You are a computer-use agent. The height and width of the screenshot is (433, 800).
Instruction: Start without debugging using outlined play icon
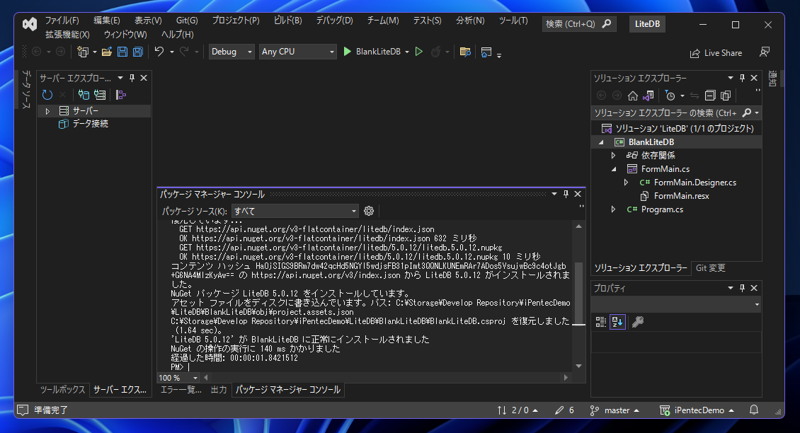point(419,52)
